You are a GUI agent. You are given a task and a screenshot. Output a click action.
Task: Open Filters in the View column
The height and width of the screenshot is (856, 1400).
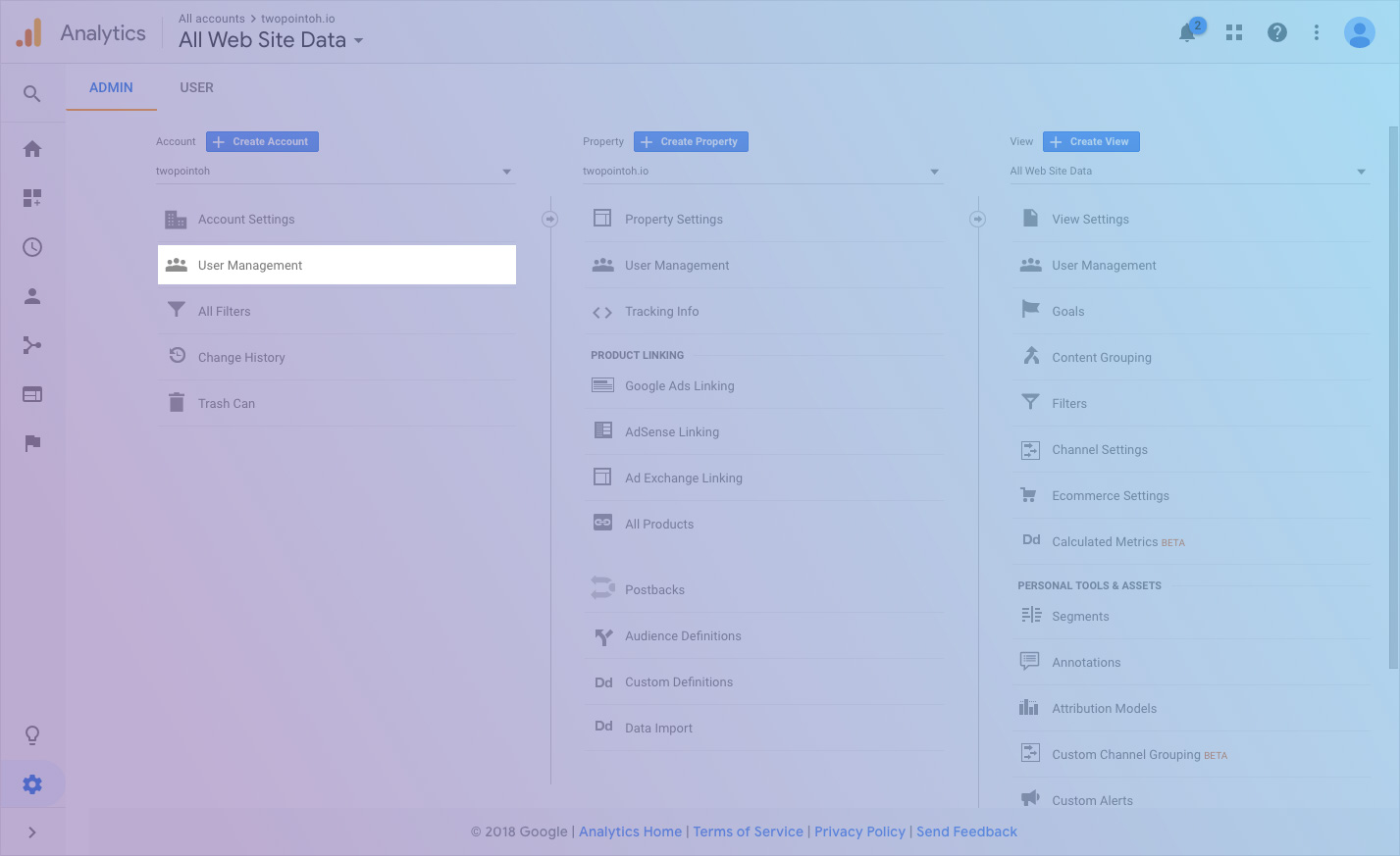pyautogui.click(x=1191, y=403)
